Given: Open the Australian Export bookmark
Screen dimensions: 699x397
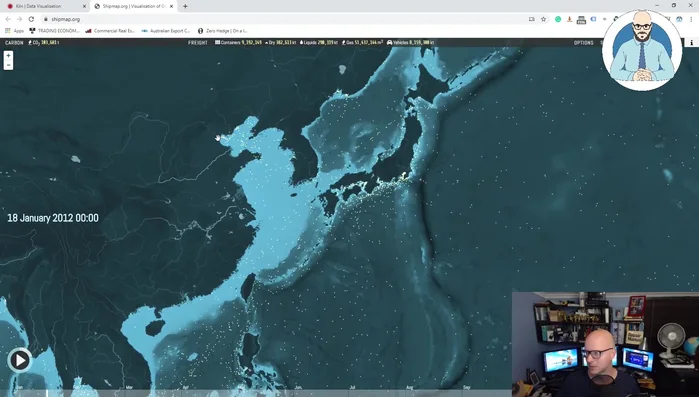Looking at the screenshot, I should point(166,31).
